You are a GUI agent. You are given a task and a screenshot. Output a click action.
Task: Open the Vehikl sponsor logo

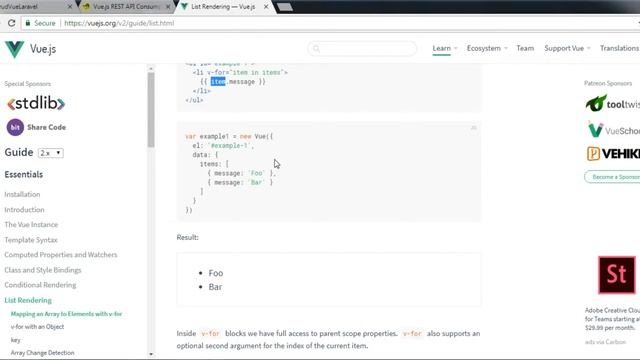tap(613, 154)
